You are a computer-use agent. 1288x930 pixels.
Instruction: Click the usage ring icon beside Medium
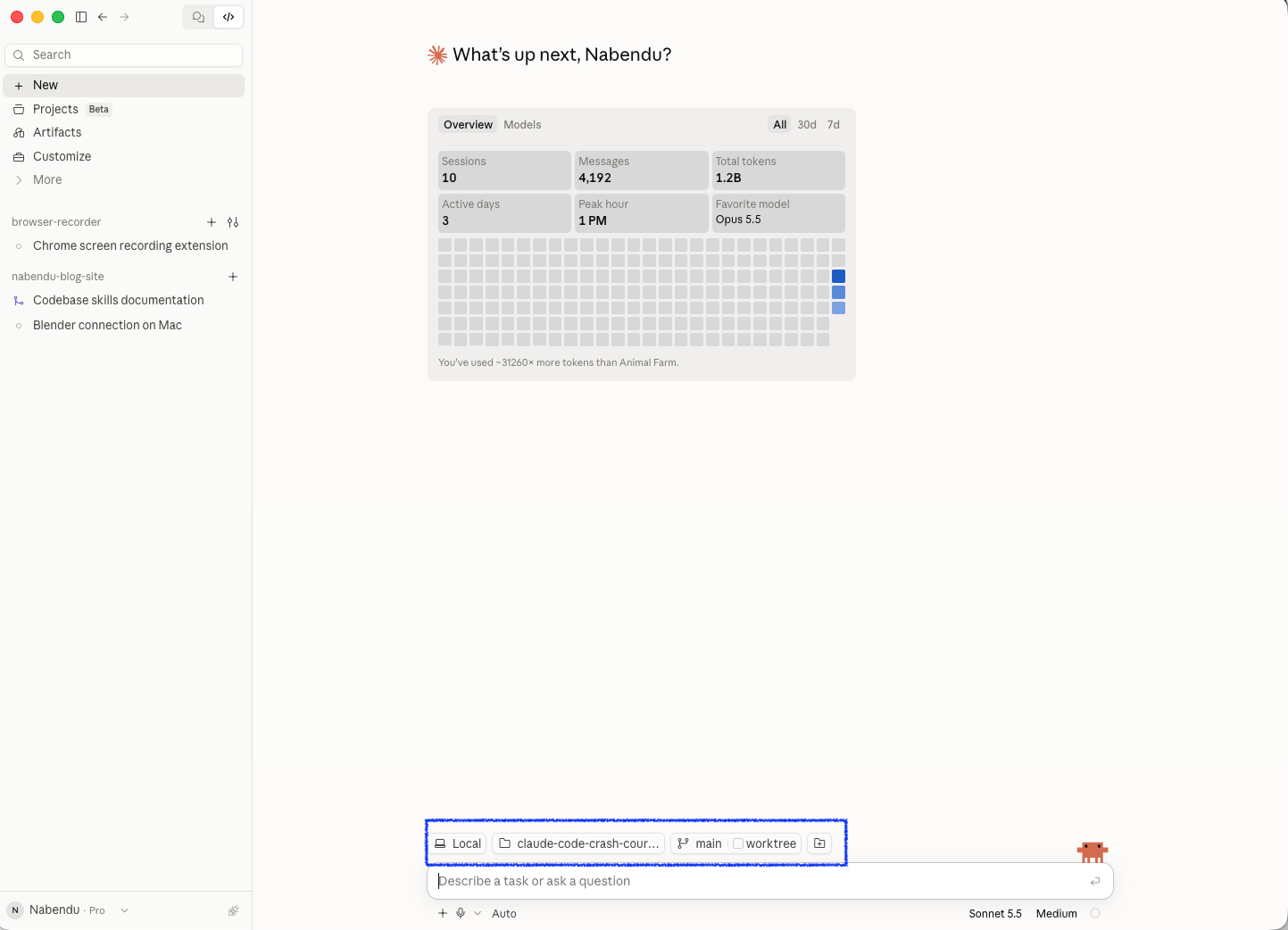[1095, 913]
